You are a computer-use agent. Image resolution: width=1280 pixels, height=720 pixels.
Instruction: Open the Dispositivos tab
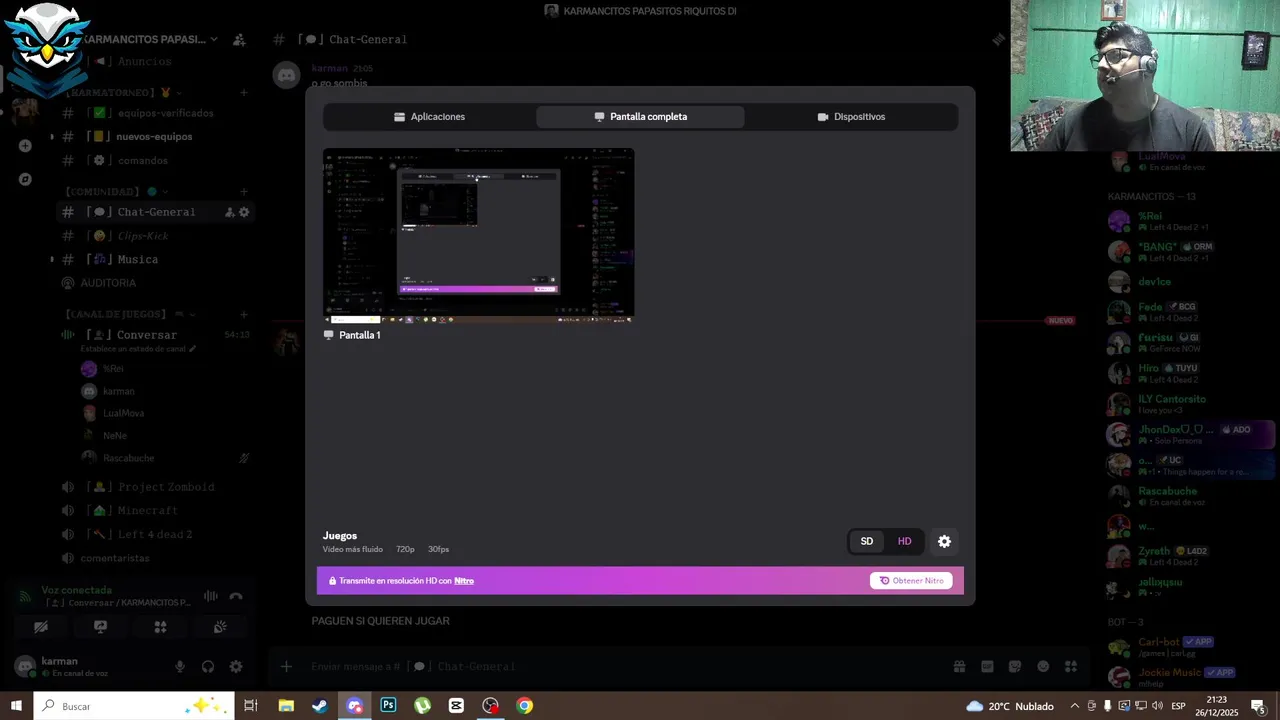pos(851,117)
